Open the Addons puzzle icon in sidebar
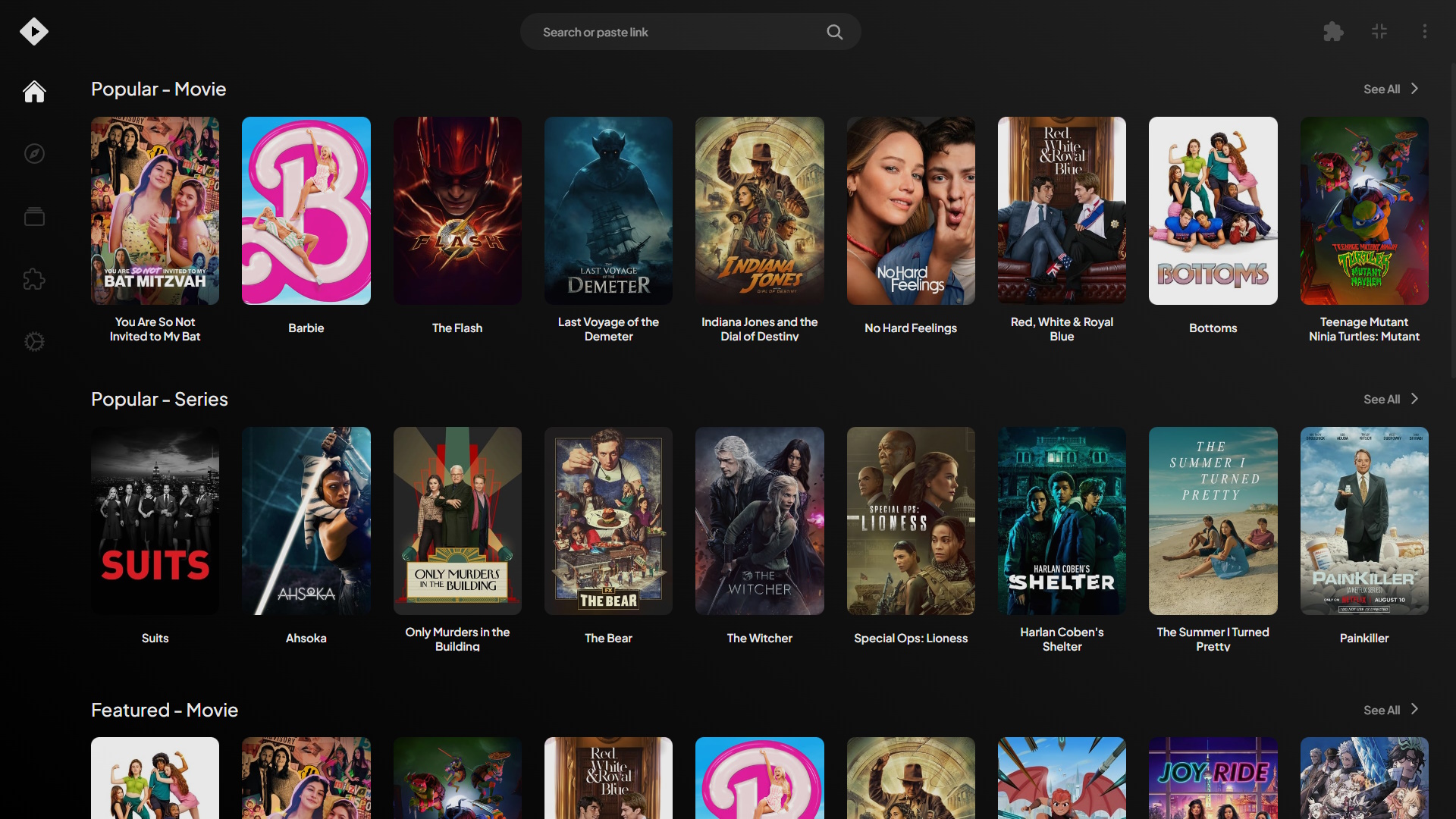The width and height of the screenshot is (1456, 819). [x=34, y=279]
